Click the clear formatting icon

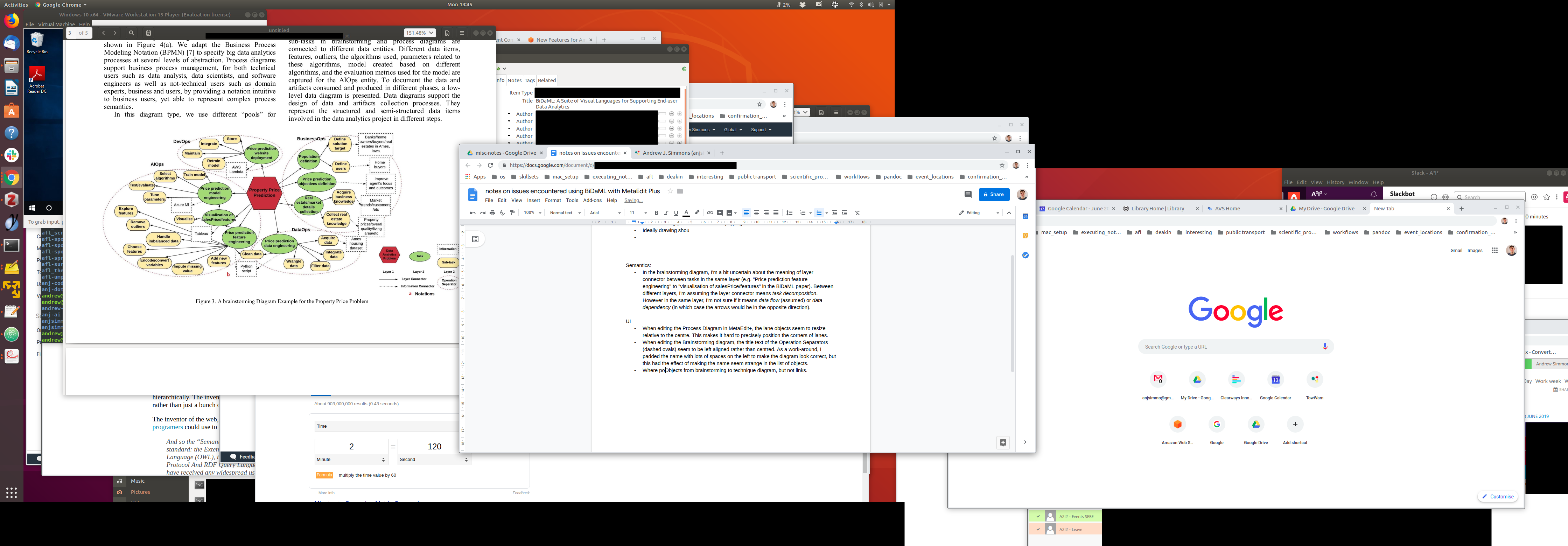(857, 213)
